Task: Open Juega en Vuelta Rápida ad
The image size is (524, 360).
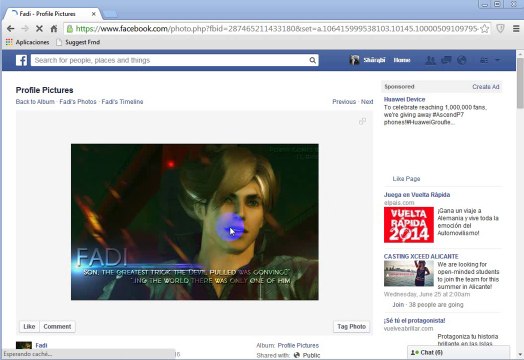Action: [417, 195]
